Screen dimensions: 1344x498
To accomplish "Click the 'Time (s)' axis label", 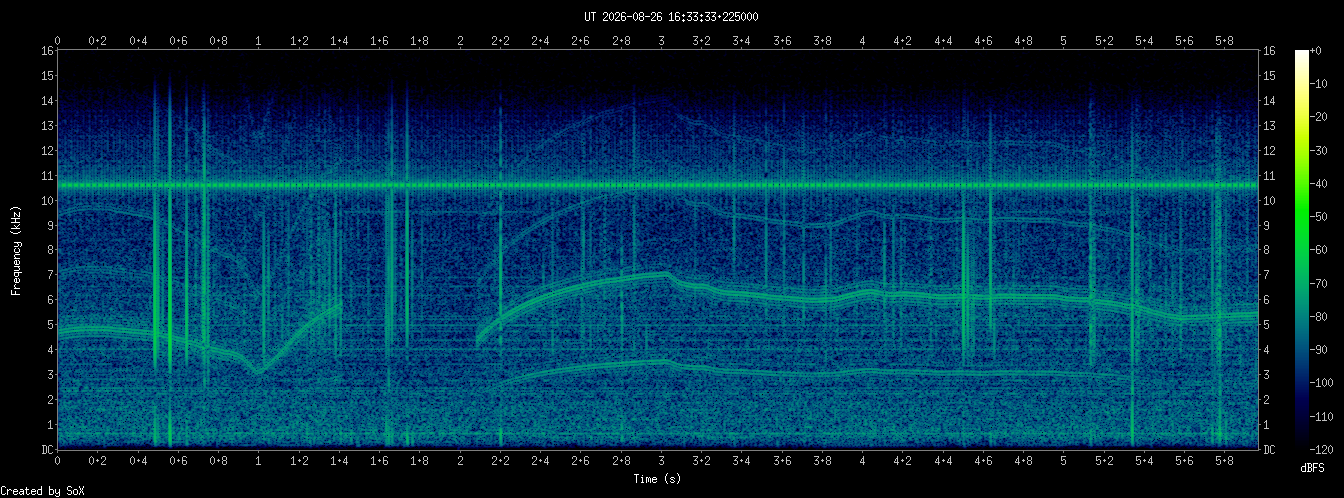I will [x=658, y=479].
